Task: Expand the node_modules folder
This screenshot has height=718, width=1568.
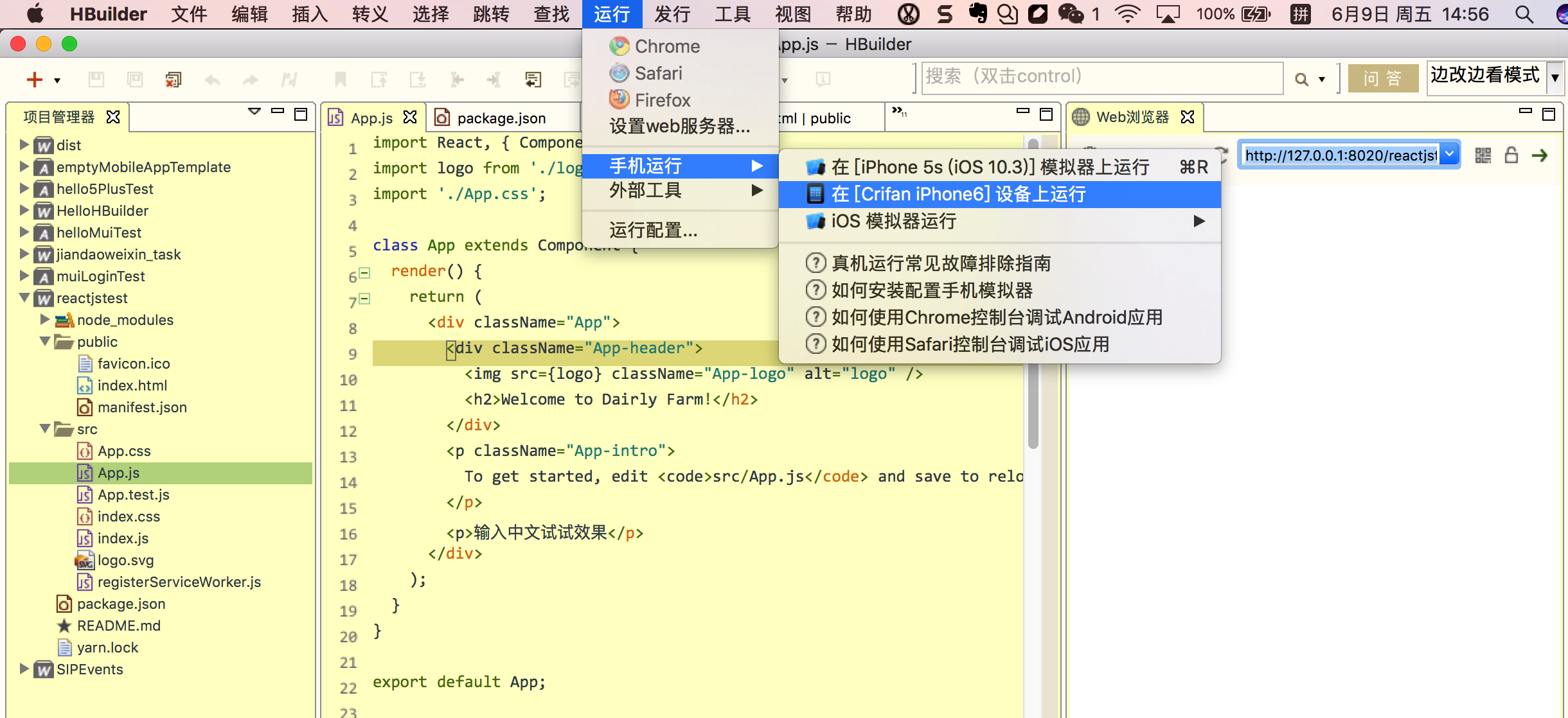Action: [x=44, y=319]
